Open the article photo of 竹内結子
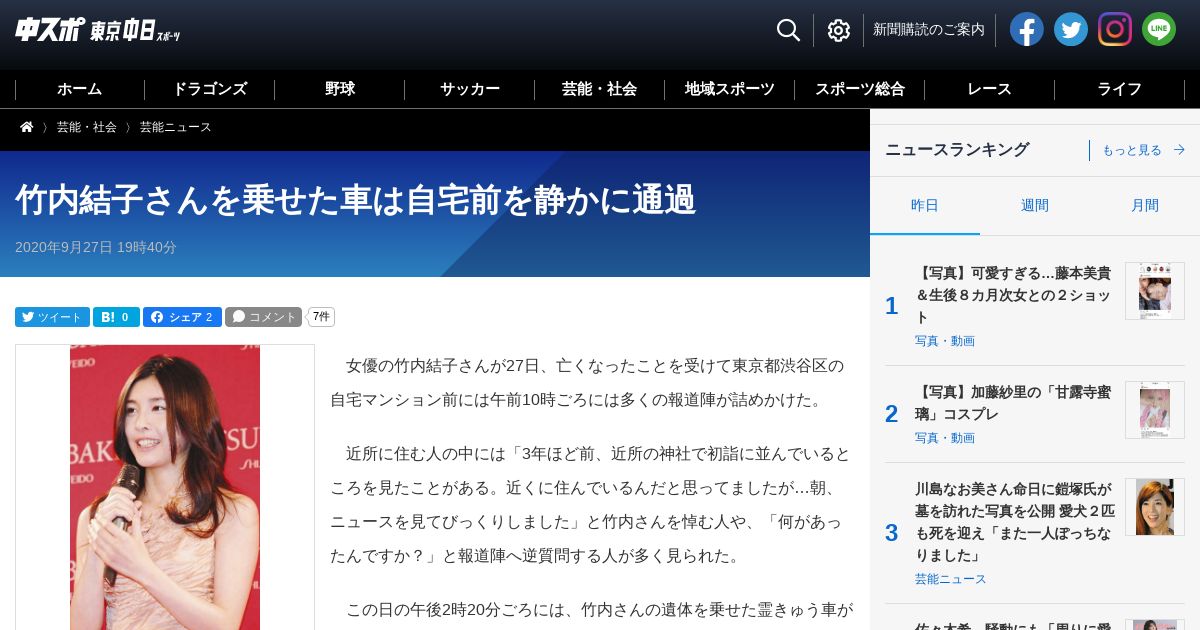 click(x=165, y=488)
